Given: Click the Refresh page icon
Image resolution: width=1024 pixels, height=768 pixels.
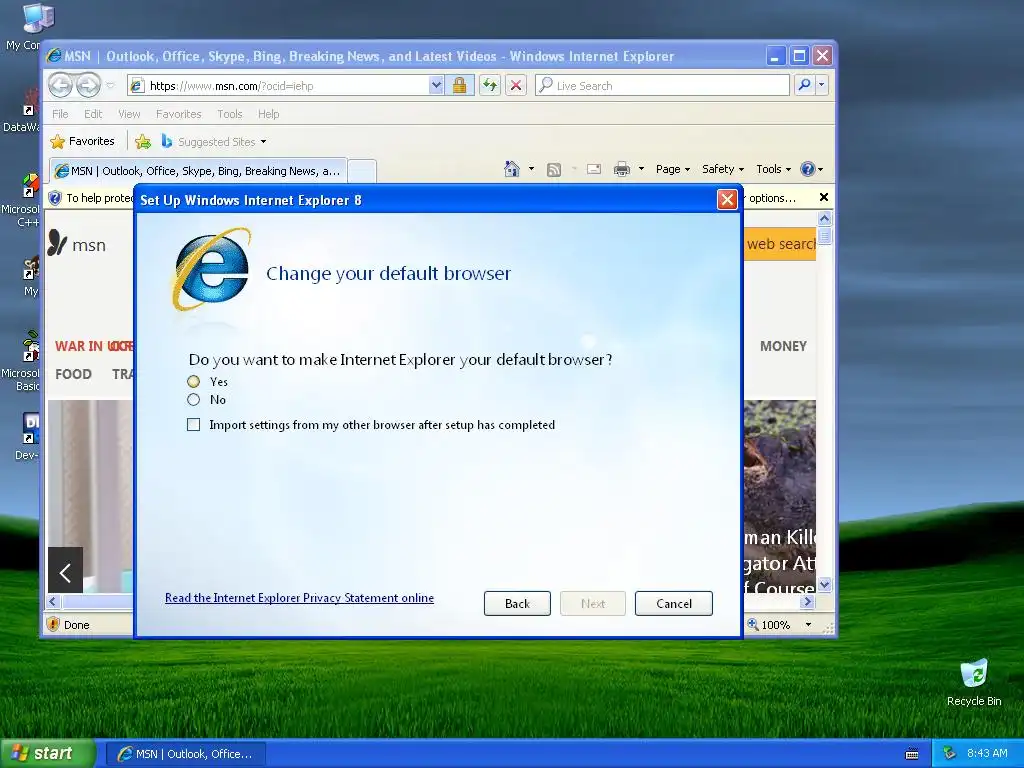Looking at the screenshot, I should point(490,86).
